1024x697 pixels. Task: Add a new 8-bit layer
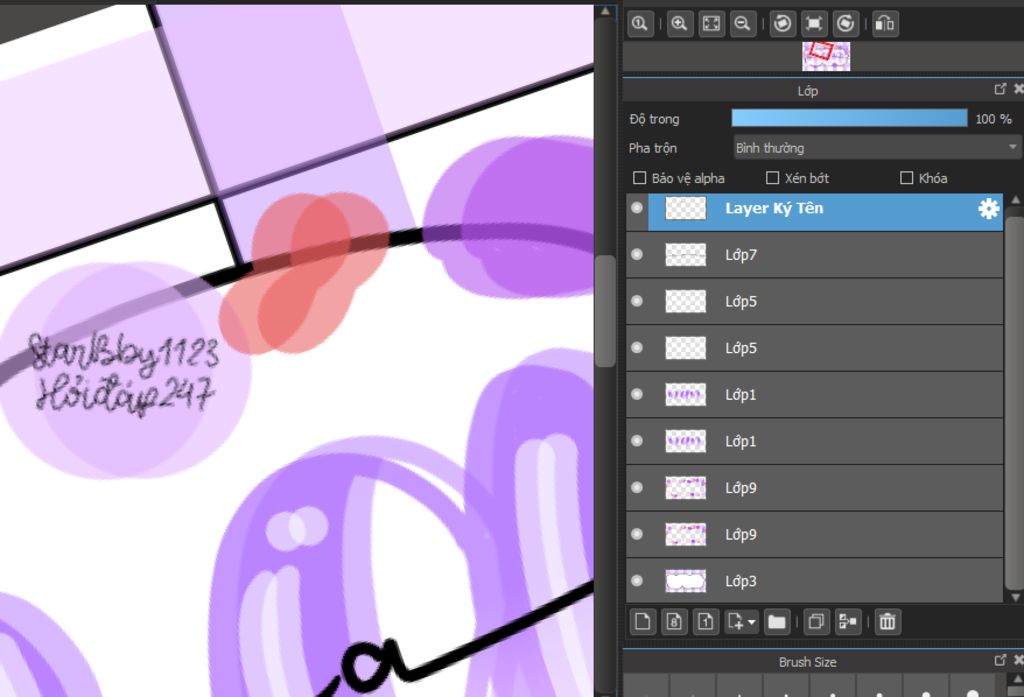pyautogui.click(x=674, y=621)
